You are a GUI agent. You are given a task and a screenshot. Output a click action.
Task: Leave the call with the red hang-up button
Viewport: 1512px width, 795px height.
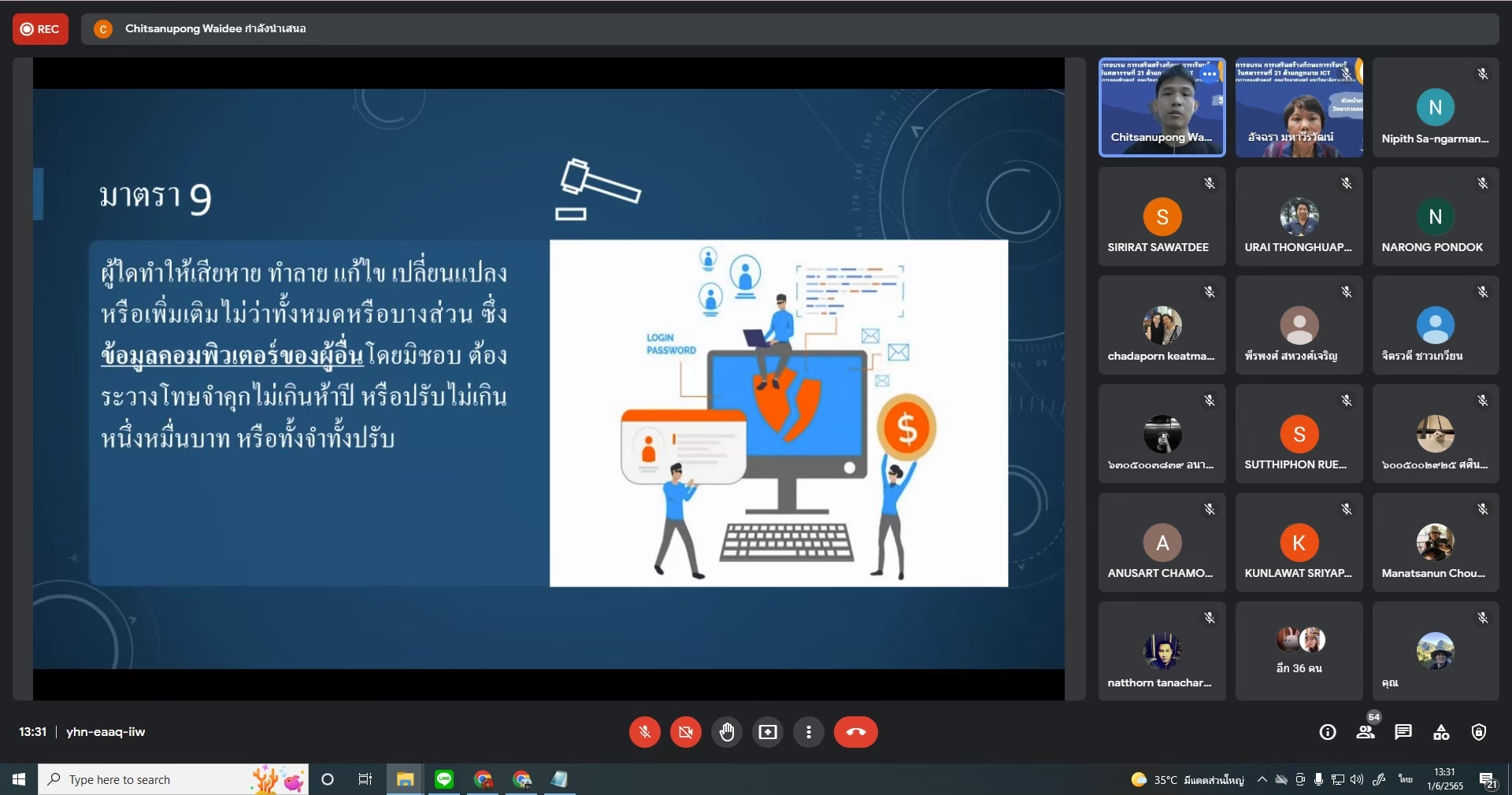[x=855, y=732]
